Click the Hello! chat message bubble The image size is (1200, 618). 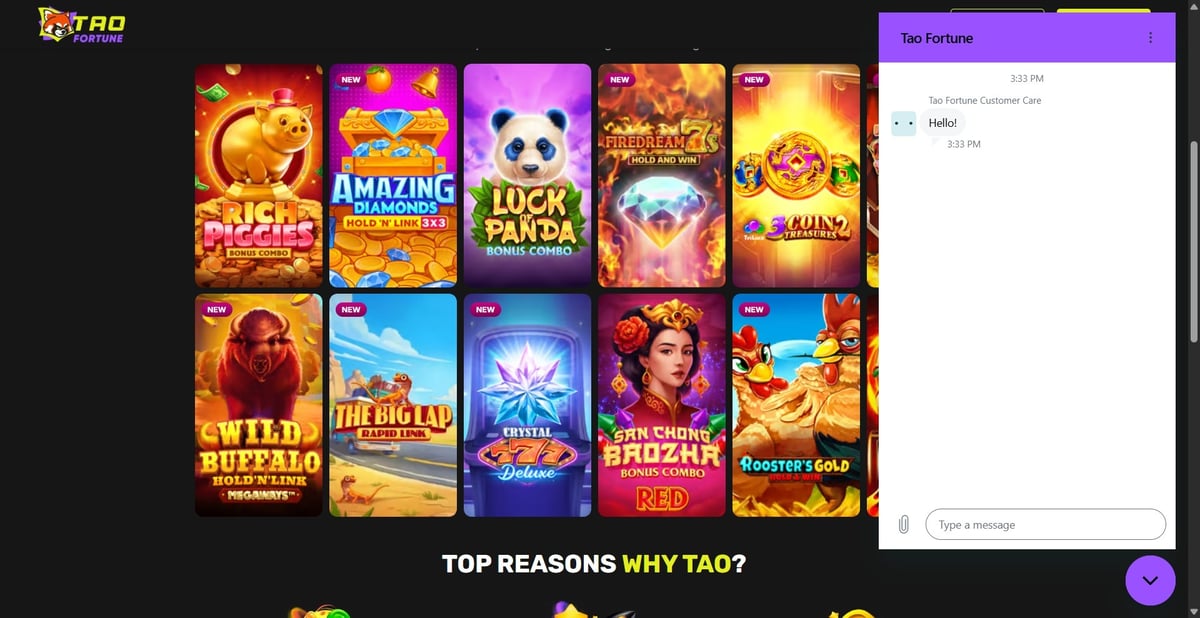942,123
